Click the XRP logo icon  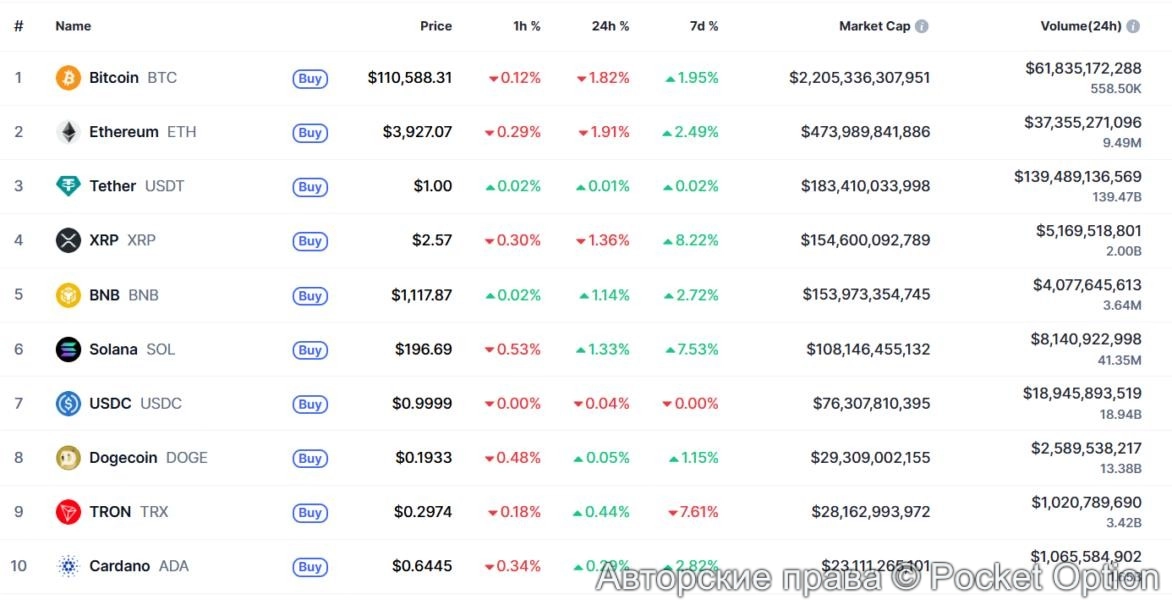(68, 240)
